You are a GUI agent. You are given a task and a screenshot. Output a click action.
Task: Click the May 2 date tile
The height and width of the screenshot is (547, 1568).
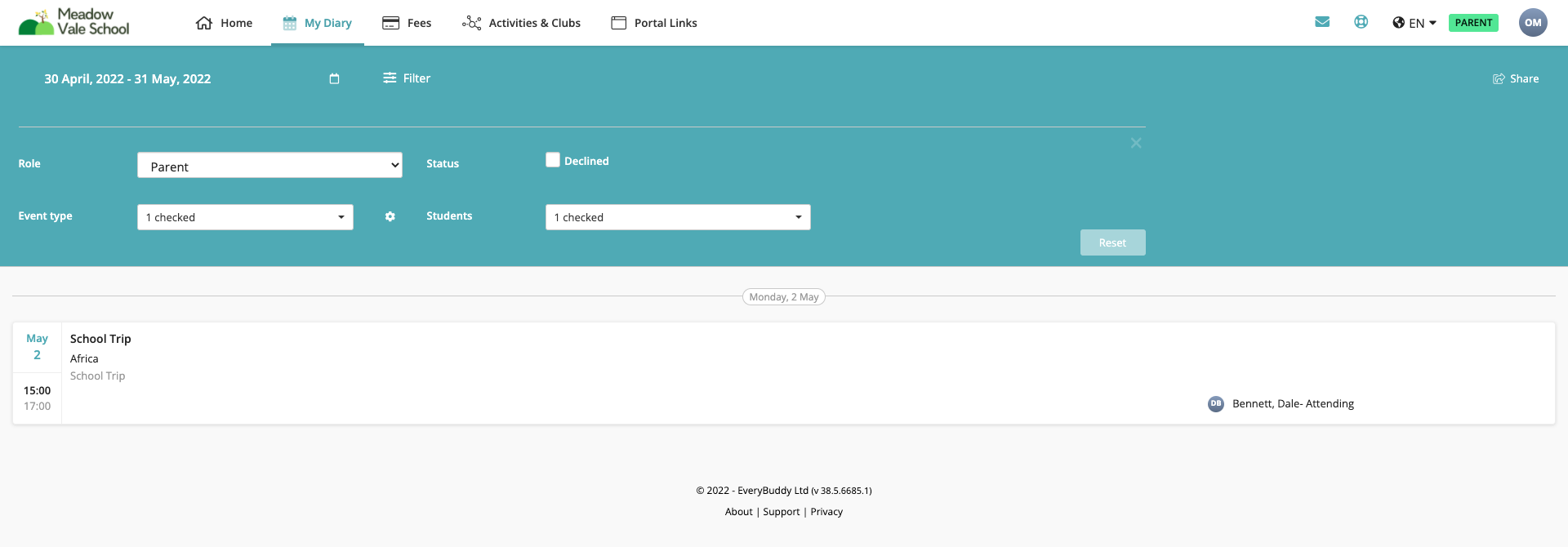tap(38, 346)
